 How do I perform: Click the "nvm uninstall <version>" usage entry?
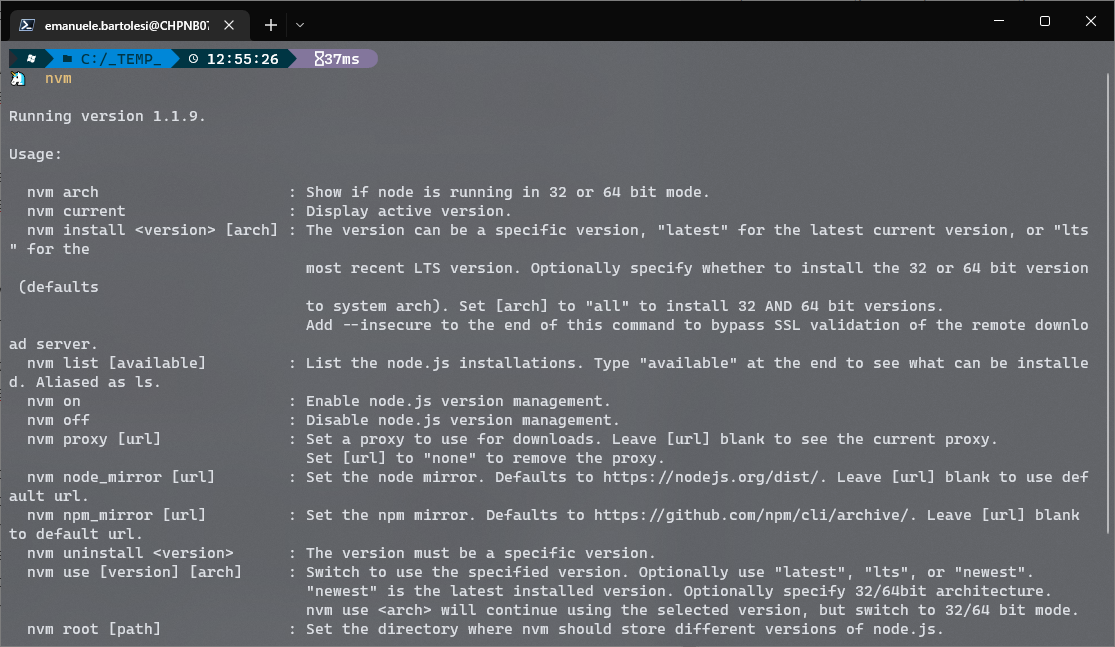tap(130, 553)
